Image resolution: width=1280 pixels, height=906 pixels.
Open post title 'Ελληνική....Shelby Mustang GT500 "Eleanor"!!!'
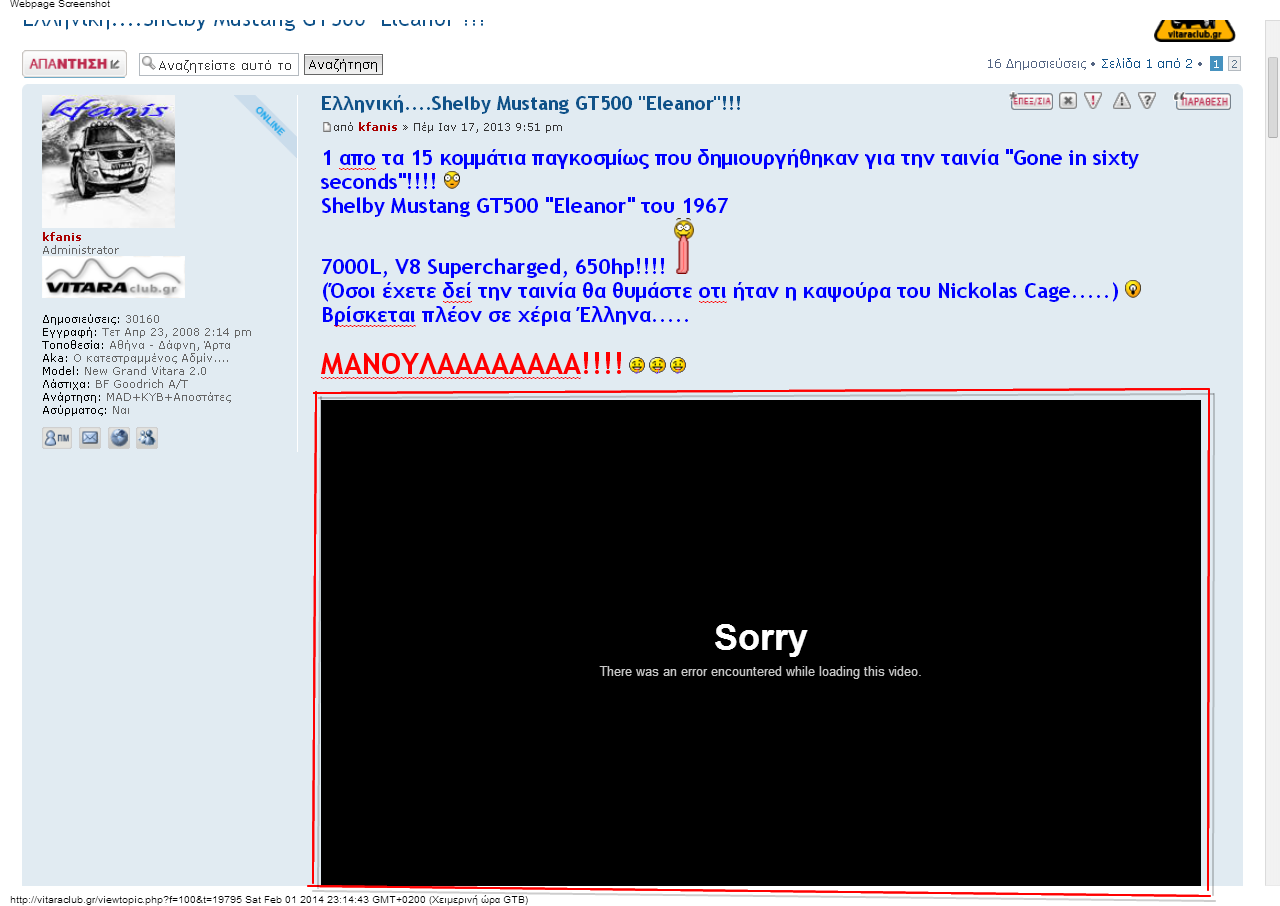point(531,104)
